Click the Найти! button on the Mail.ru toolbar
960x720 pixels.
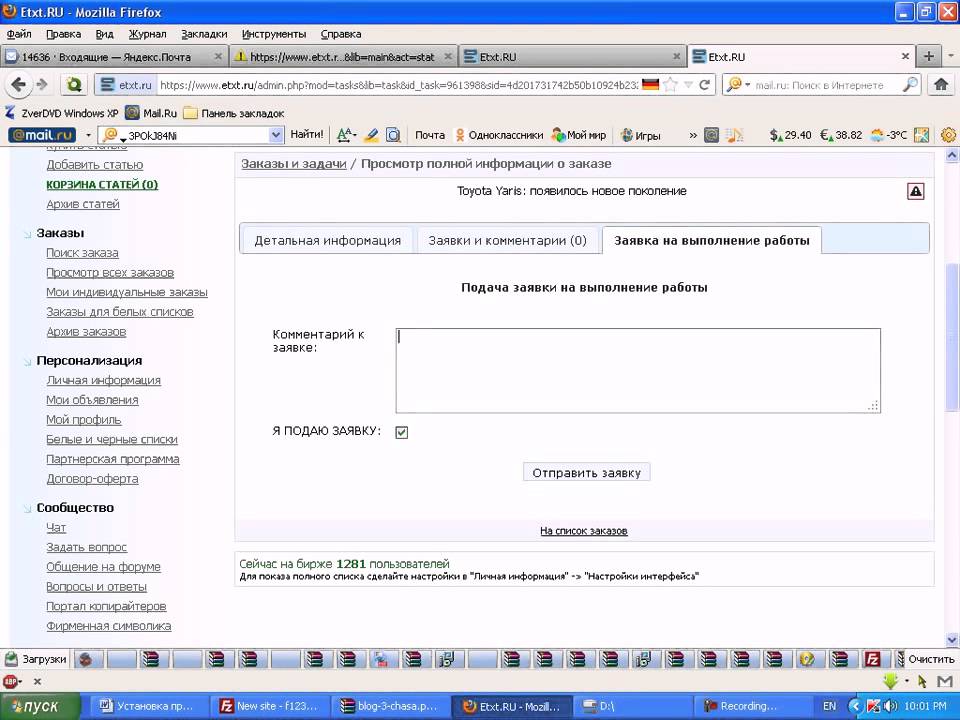pos(307,135)
